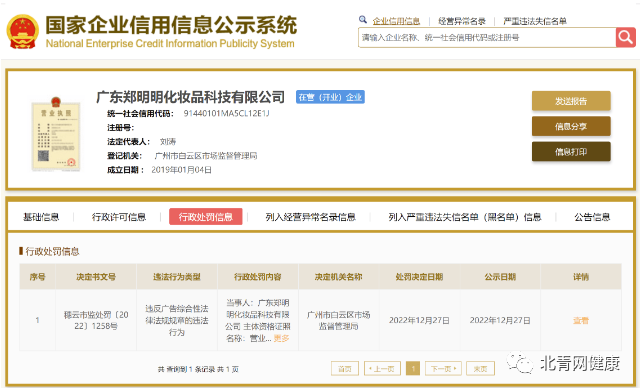Click the establishment date 2019年01月04日
This screenshot has width=640, height=391.
pyautogui.click(x=182, y=170)
